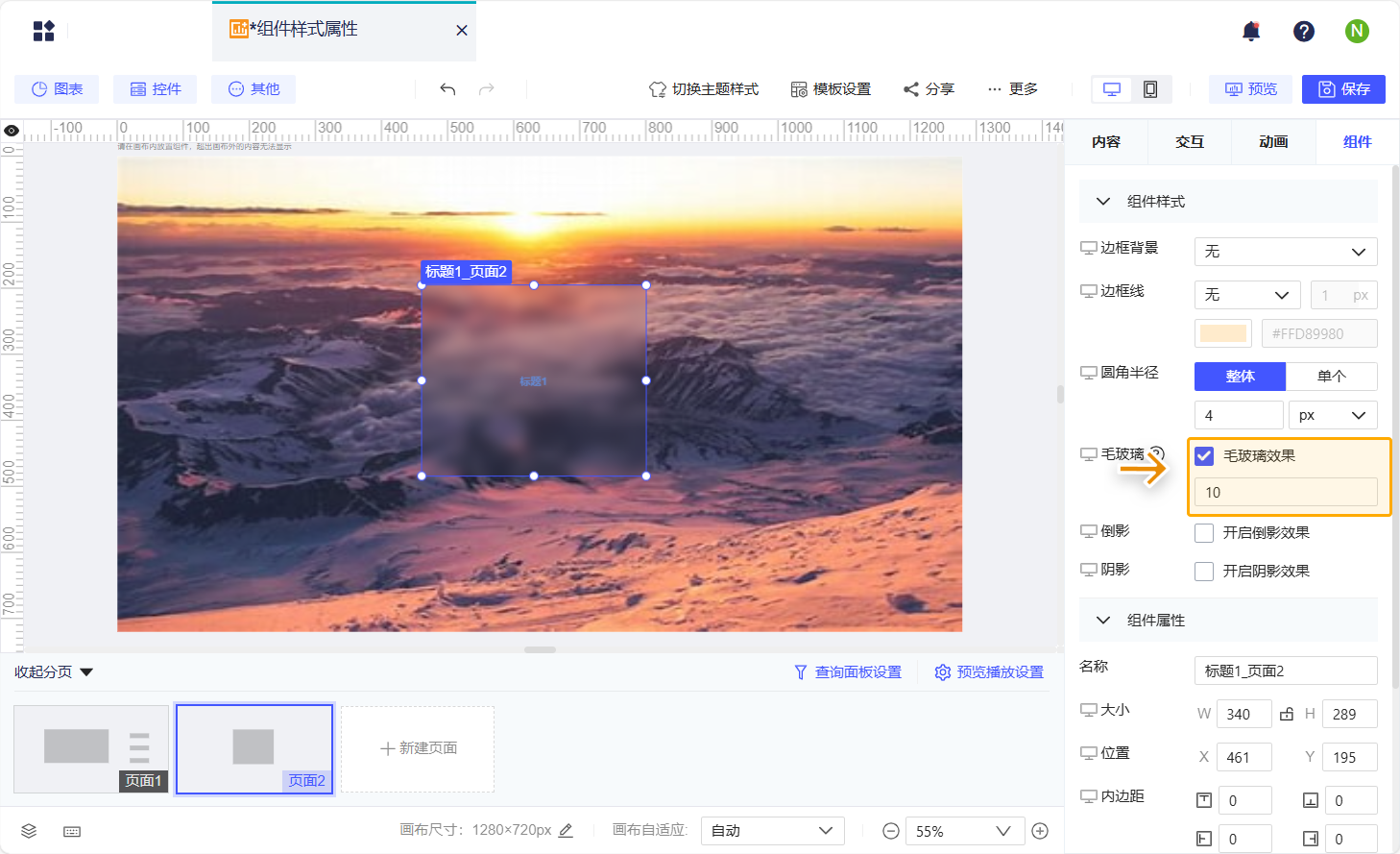The image size is (1400, 854).
Task: Open the border line color swatch
Action: click(x=1223, y=333)
